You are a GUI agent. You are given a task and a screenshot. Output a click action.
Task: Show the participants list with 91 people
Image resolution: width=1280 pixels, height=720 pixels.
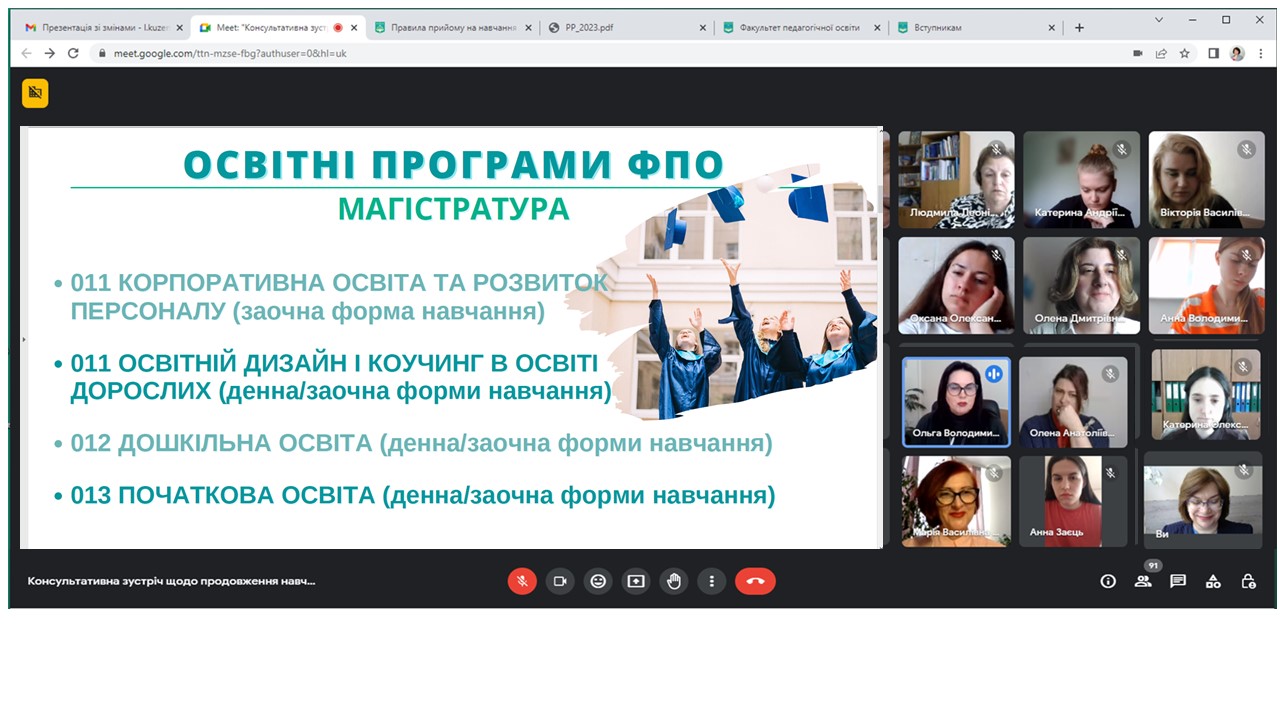[1143, 581]
